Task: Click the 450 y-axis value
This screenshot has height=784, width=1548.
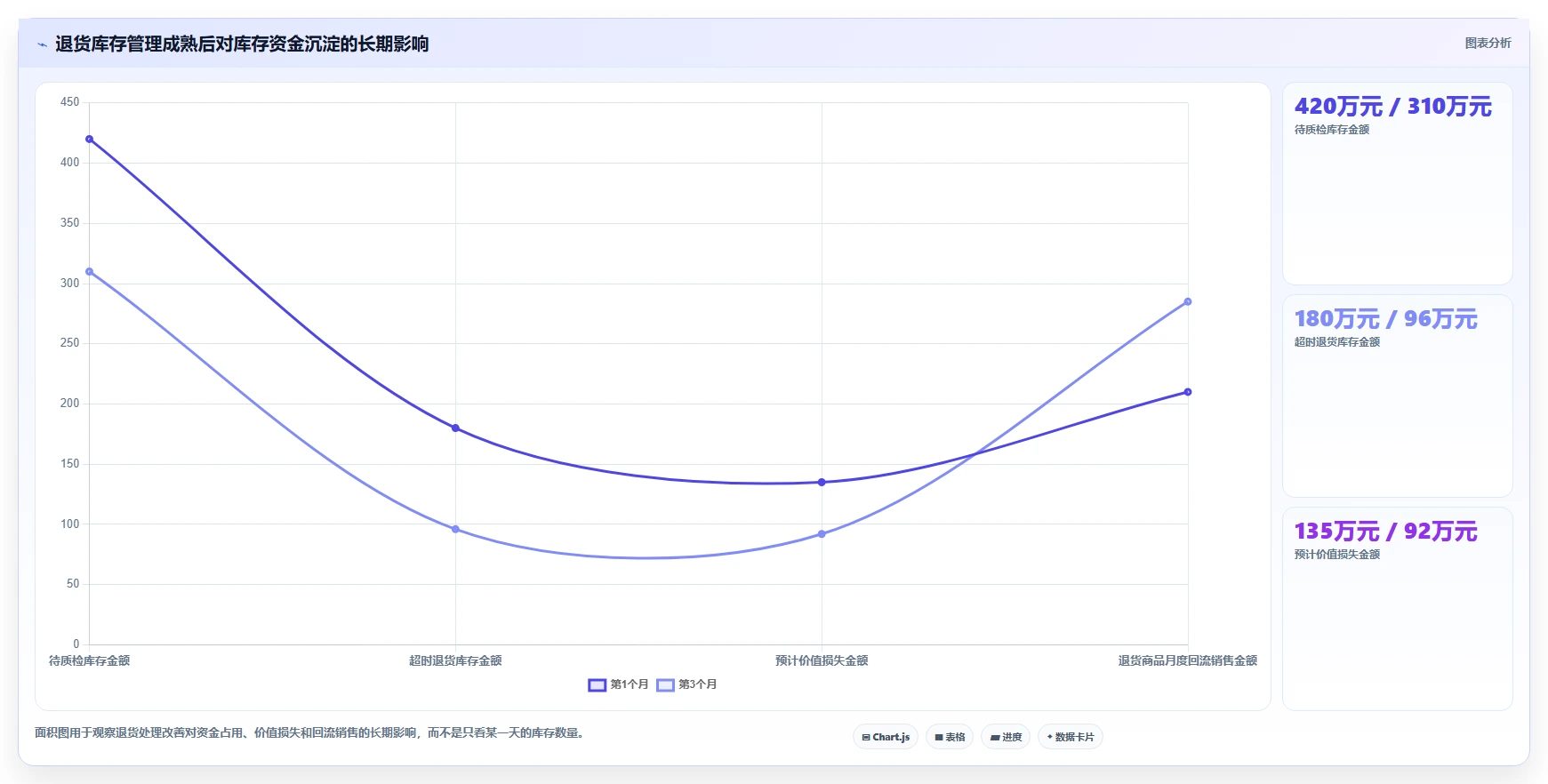Action: (x=69, y=102)
